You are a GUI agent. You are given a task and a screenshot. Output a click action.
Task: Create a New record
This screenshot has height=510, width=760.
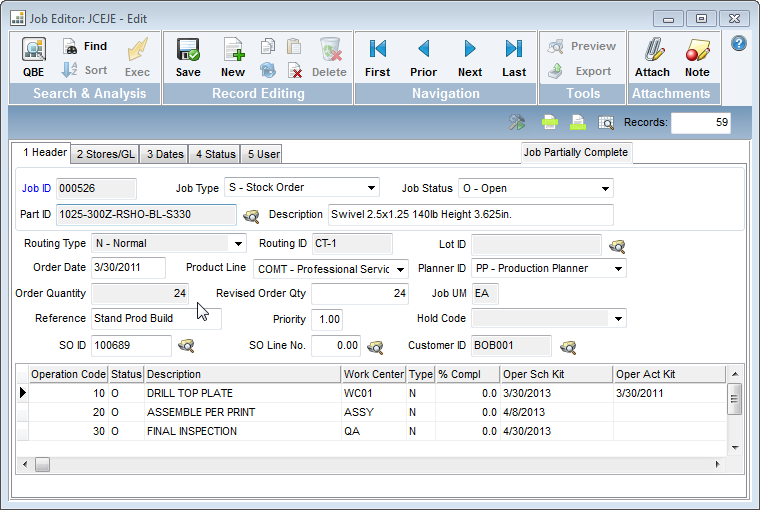pos(233,57)
